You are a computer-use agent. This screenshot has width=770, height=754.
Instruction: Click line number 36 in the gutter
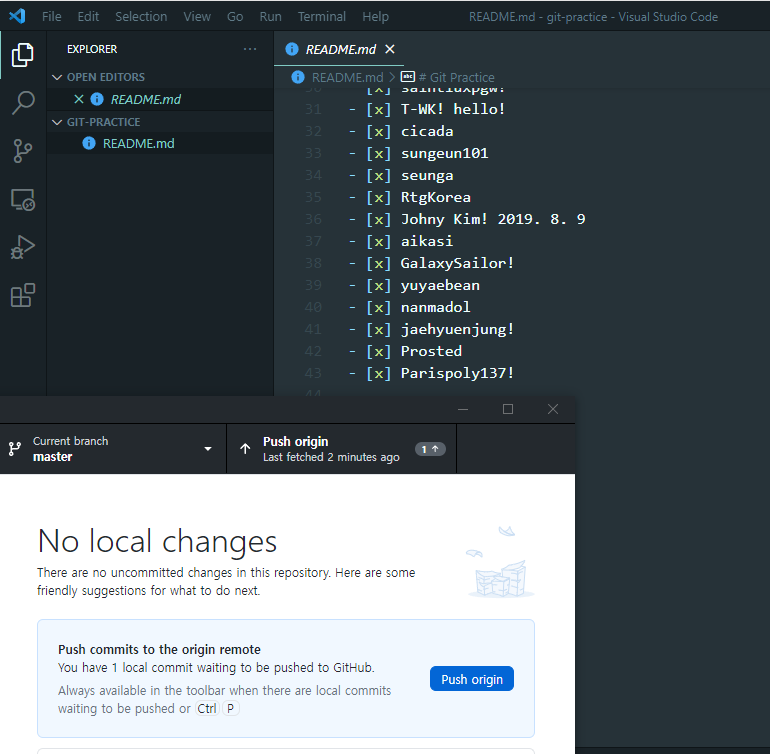pos(313,219)
